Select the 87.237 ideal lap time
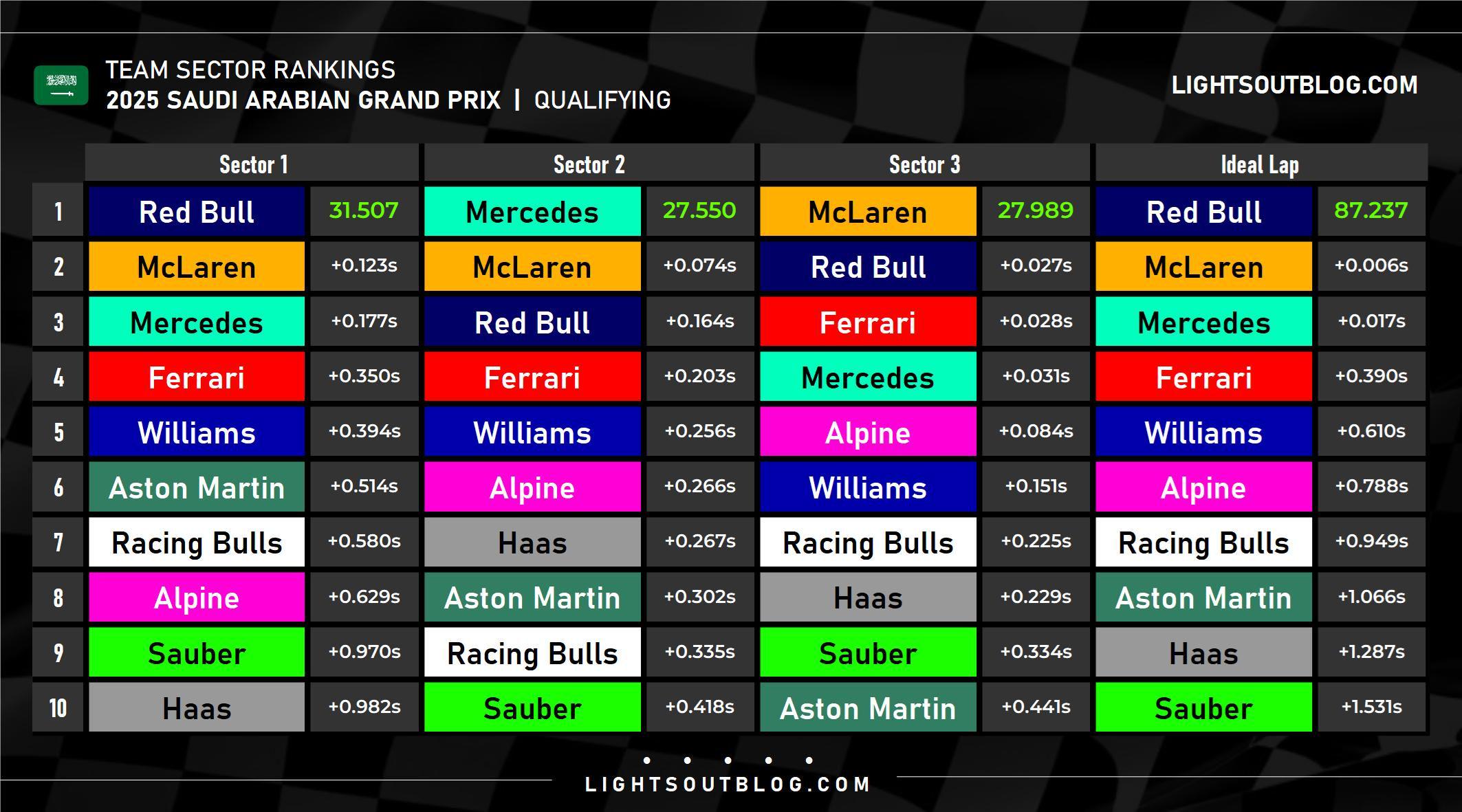 coord(1371,210)
